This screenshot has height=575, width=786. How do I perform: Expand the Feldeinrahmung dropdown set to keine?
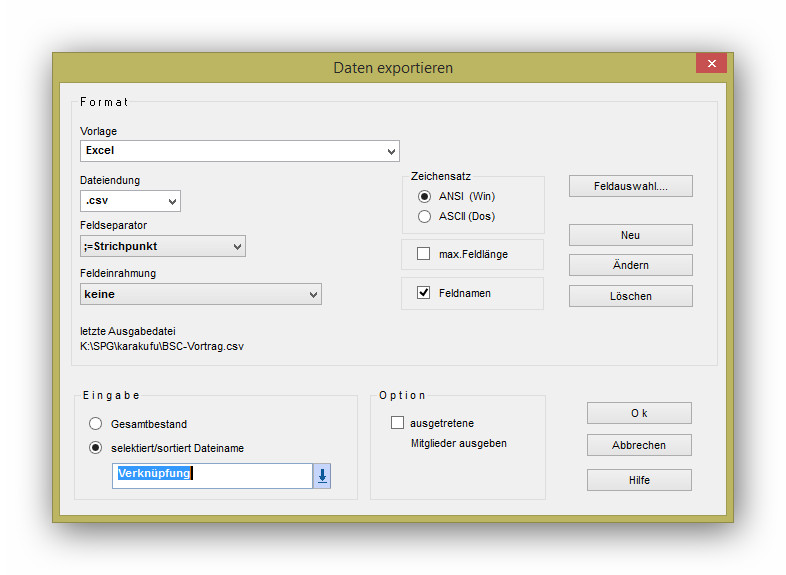point(201,294)
